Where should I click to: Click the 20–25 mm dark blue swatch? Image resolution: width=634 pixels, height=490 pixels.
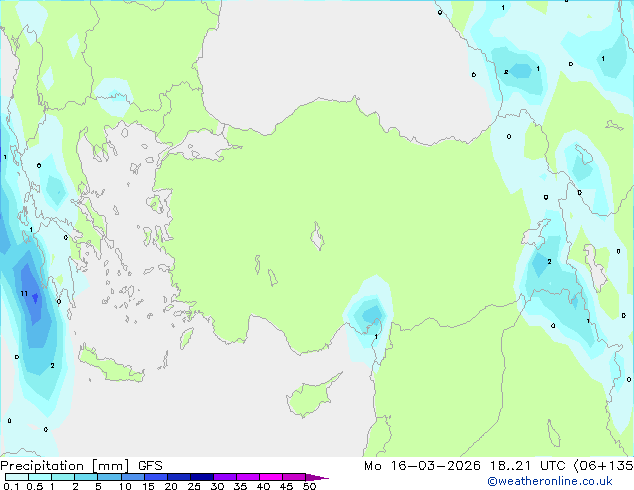(179, 477)
